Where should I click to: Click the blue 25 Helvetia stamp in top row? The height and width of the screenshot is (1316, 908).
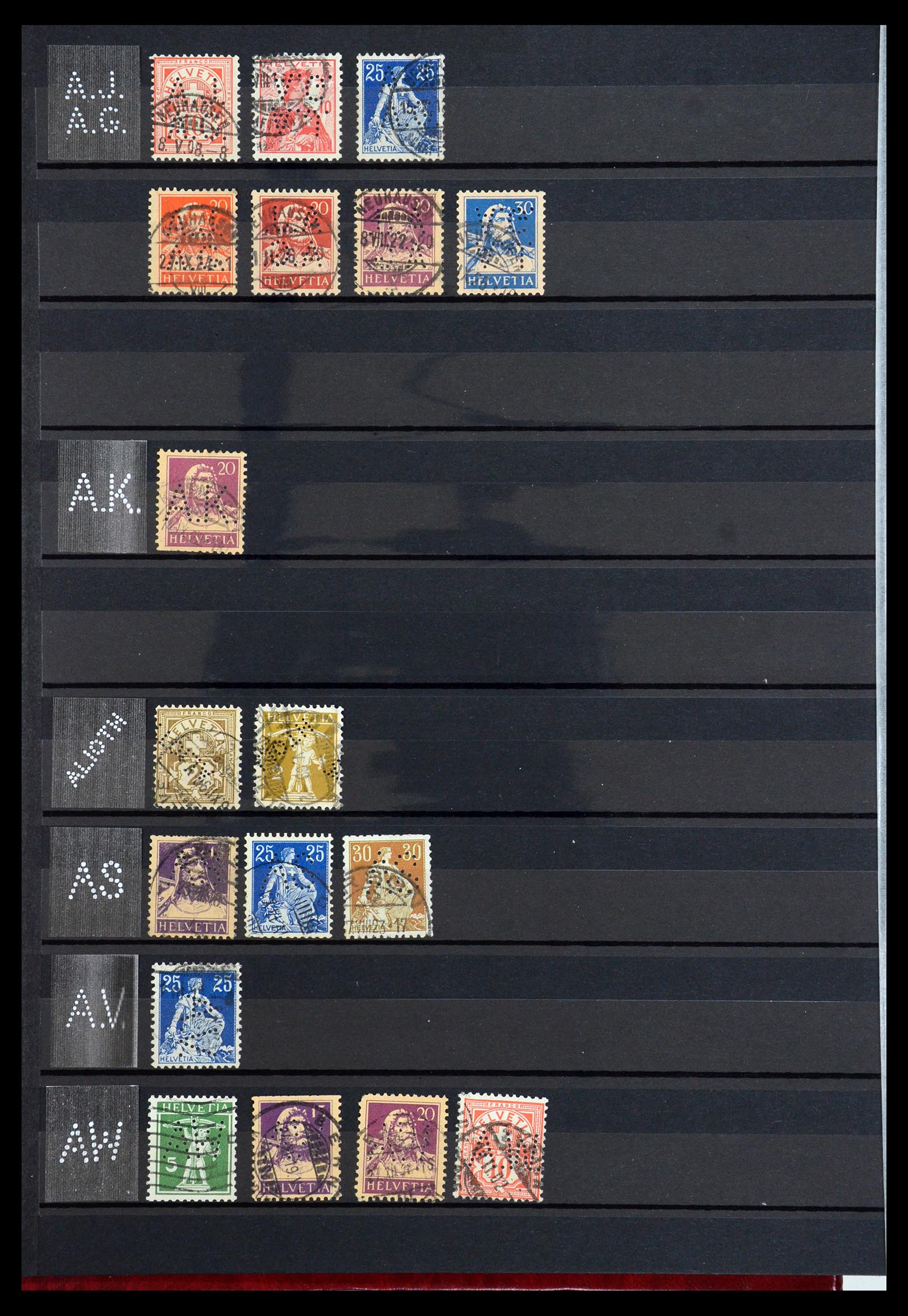point(401,106)
